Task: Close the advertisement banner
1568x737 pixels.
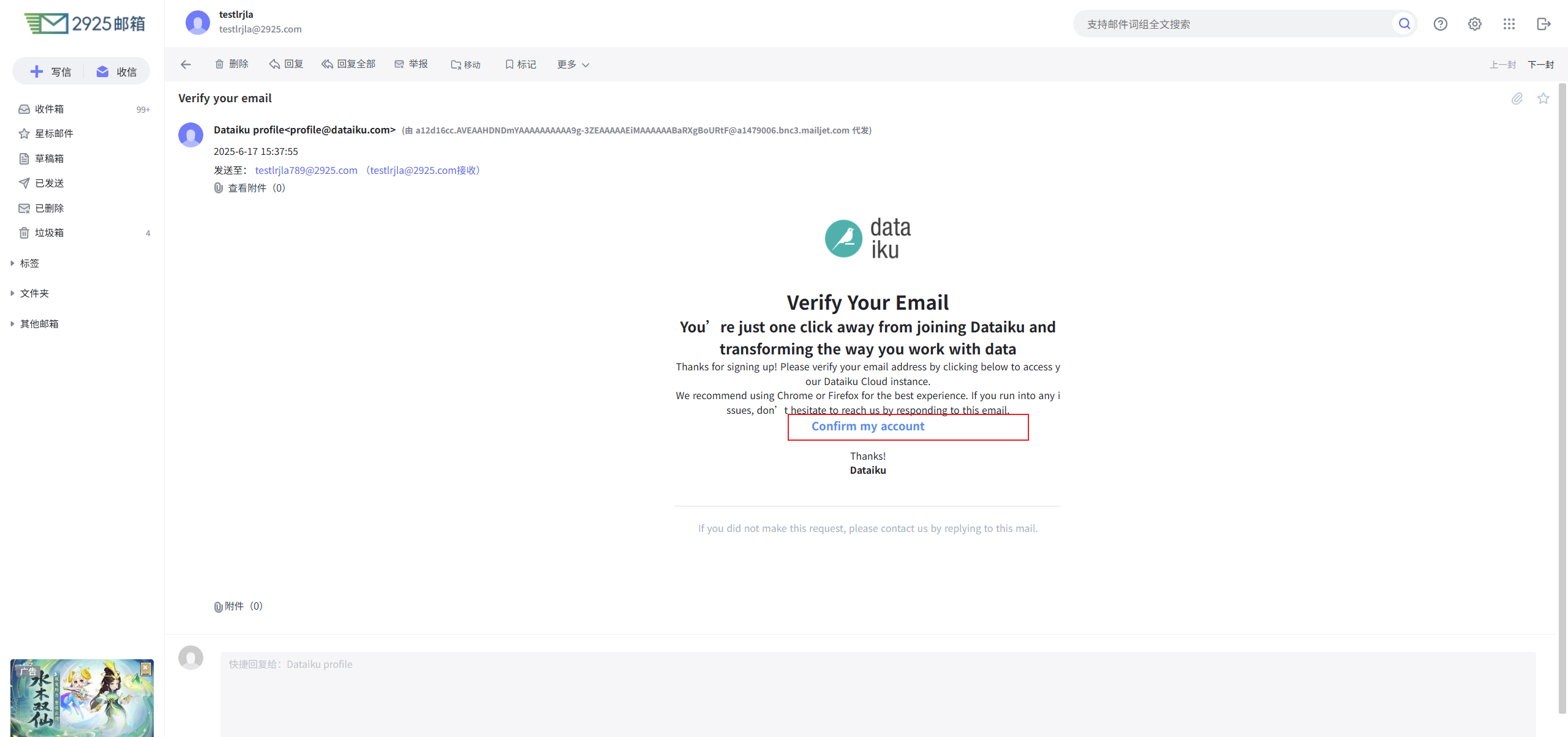Action: click(146, 668)
